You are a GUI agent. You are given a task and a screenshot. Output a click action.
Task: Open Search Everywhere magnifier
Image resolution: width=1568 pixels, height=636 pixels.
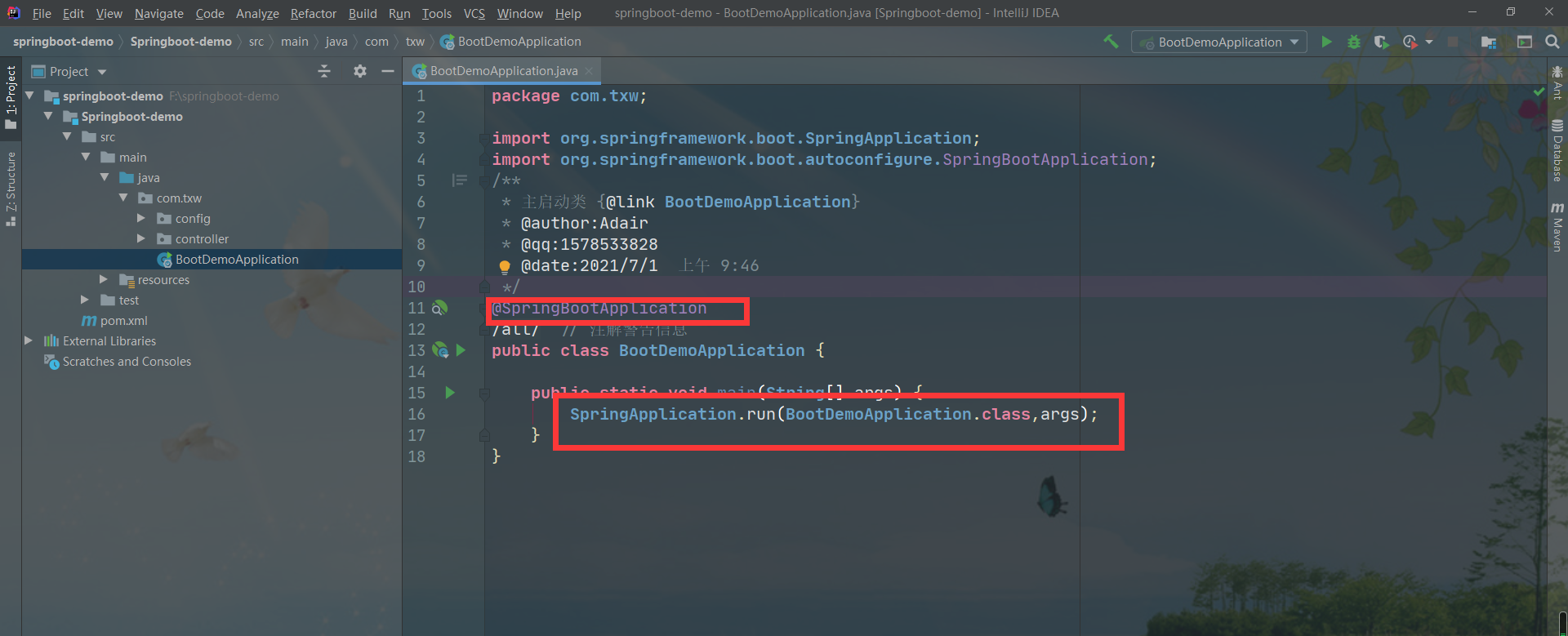1552,42
